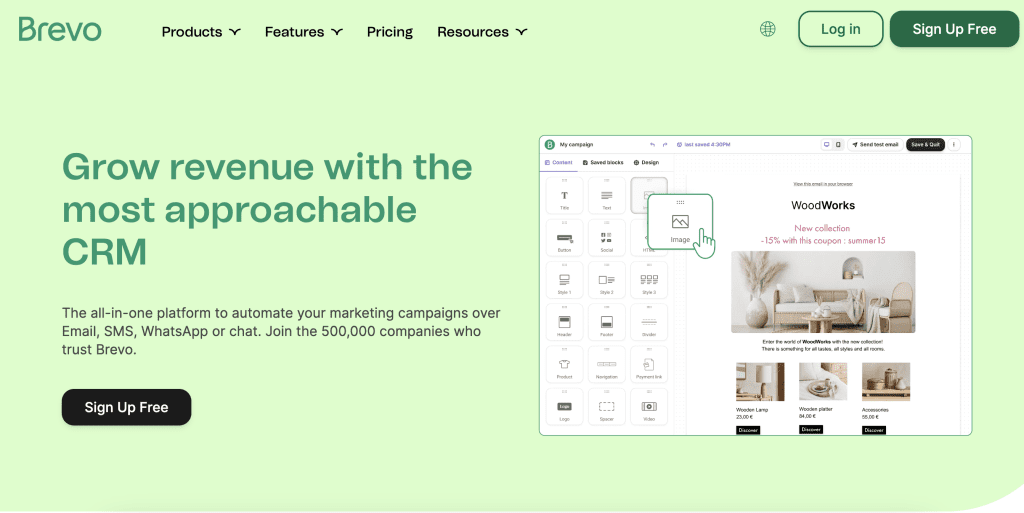Screen dimensions: 1024x513
Task: Open the three-dot more options menu
Action: 954,145
